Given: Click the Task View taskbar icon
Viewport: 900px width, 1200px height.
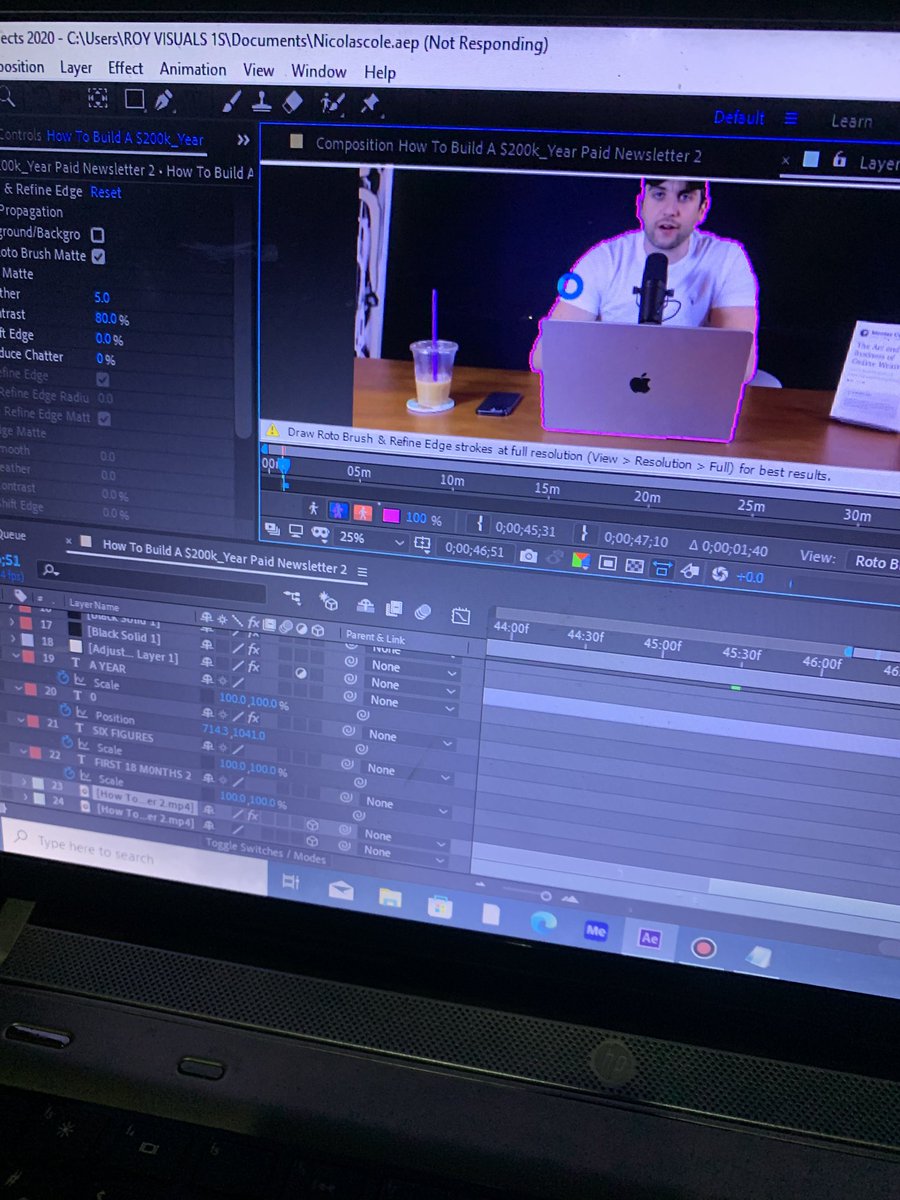Looking at the screenshot, I should pos(291,882).
